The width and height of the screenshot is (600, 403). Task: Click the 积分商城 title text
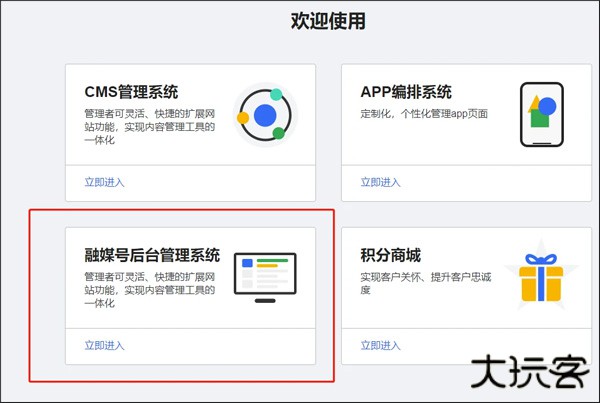point(389,254)
